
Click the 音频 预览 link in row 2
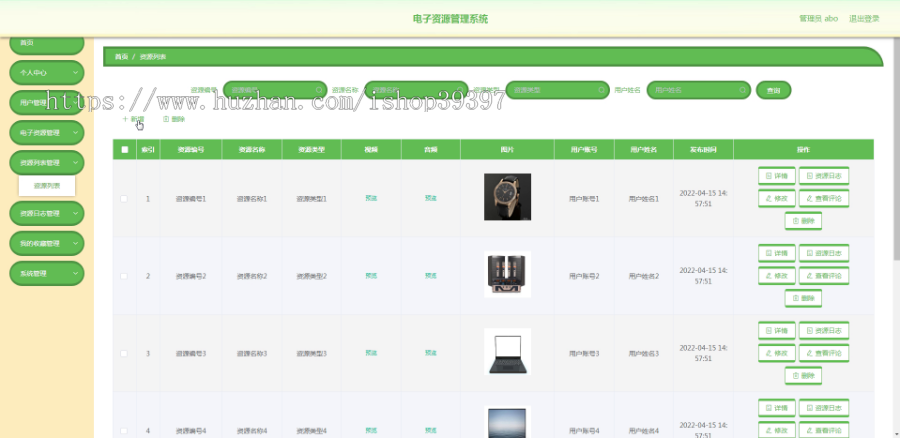tap(430, 276)
